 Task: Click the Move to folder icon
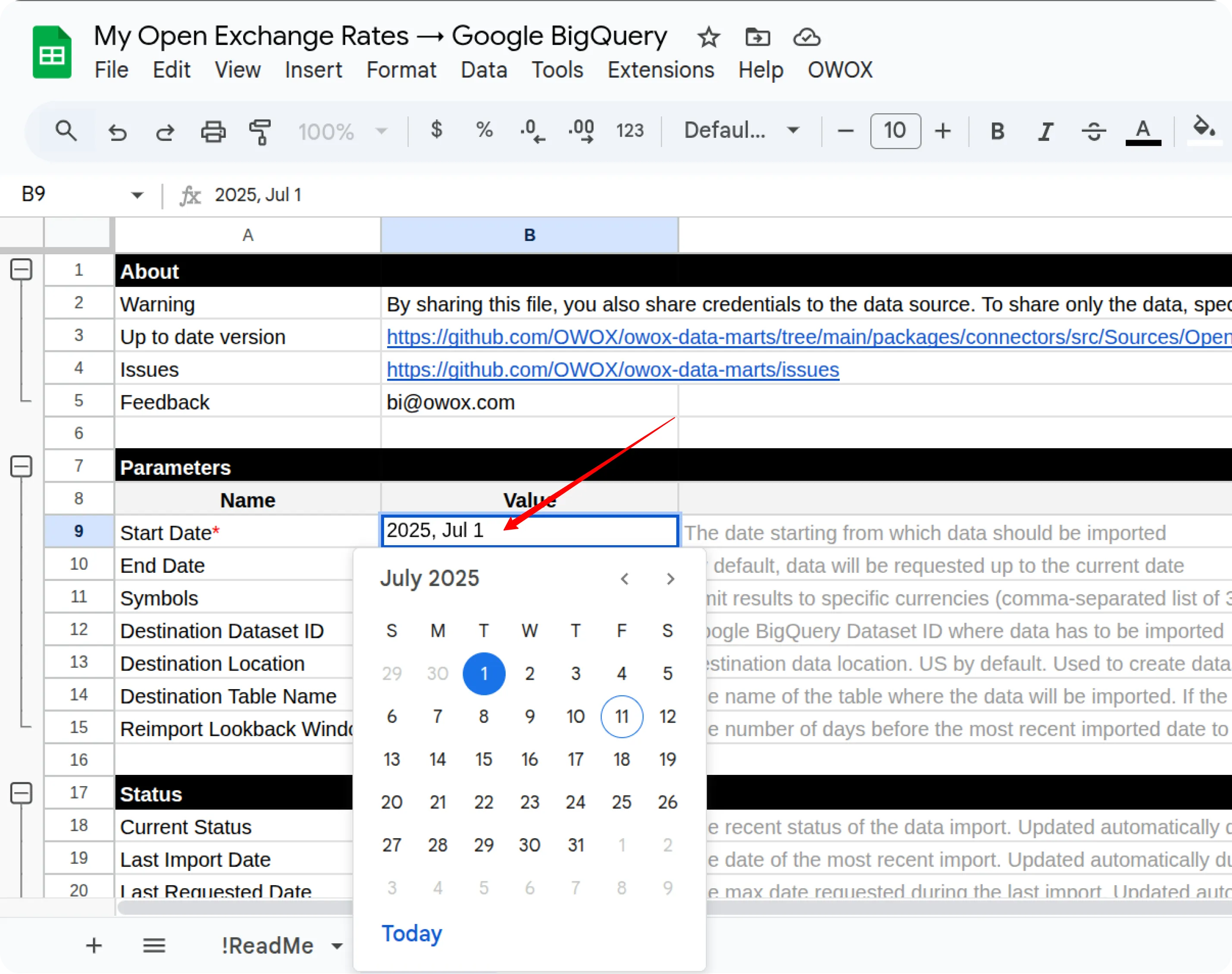coord(757,37)
